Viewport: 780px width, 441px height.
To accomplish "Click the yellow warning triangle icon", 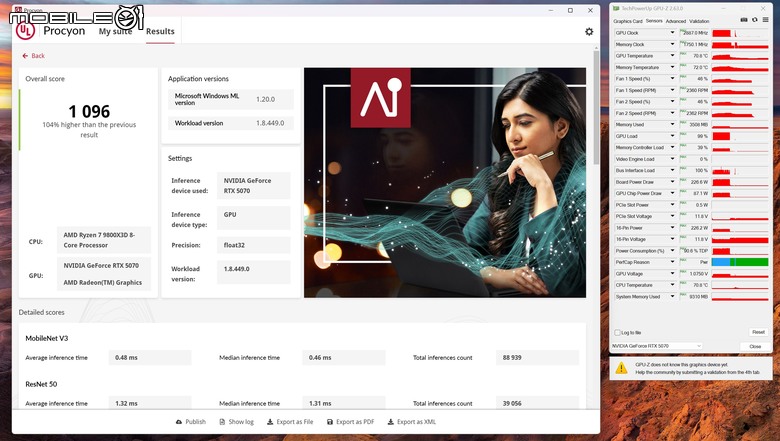I will [621, 368].
